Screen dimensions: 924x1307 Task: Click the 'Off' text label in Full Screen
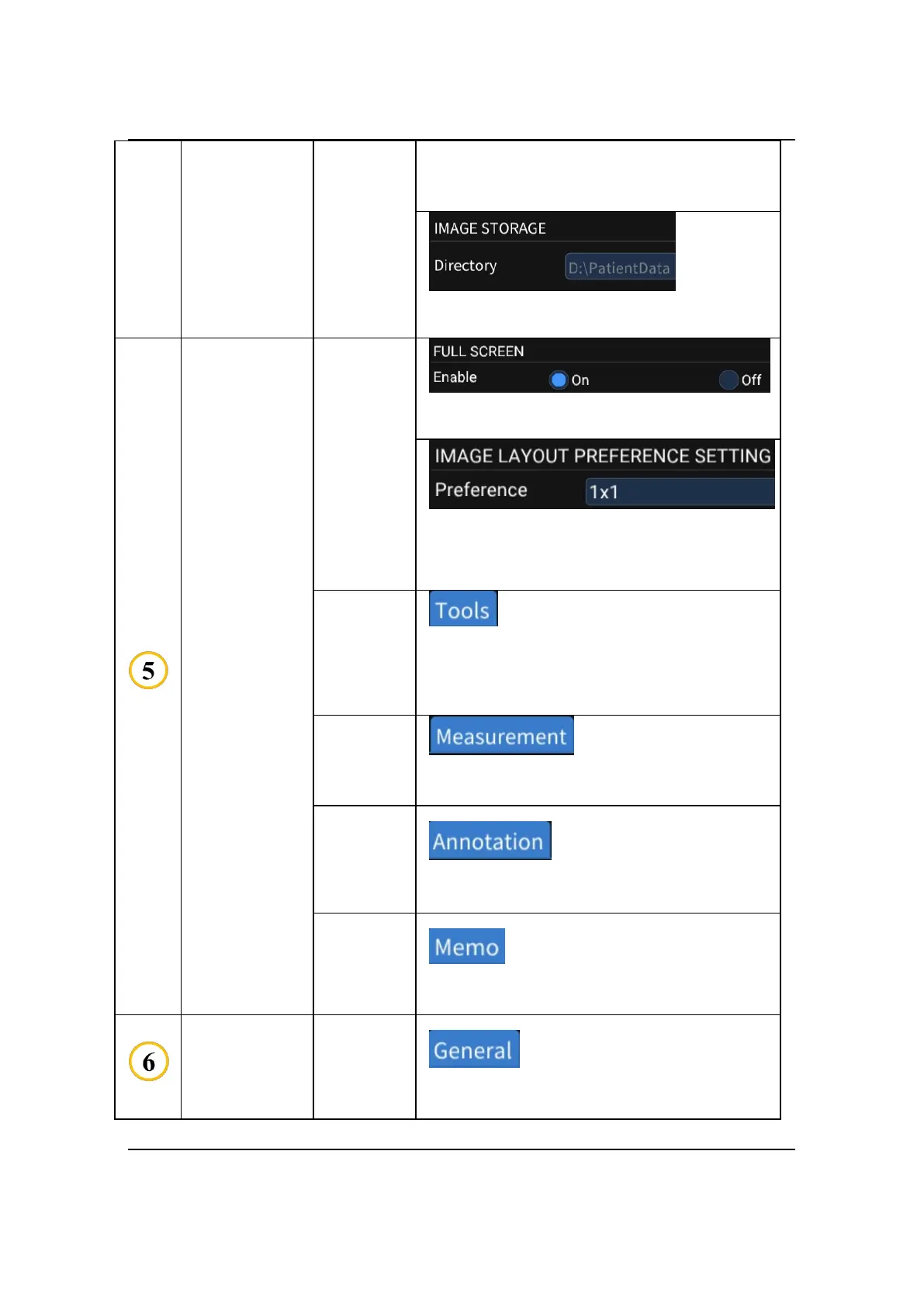click(x=751, y=380)
